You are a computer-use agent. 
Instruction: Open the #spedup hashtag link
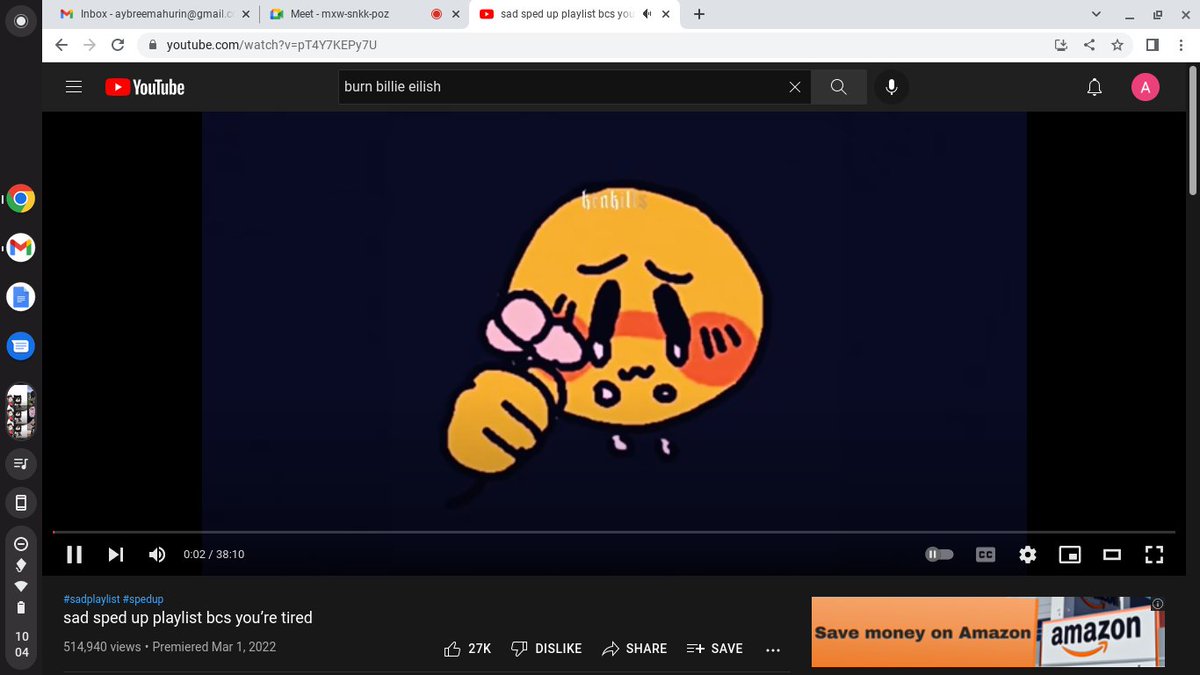pos(143,599)
